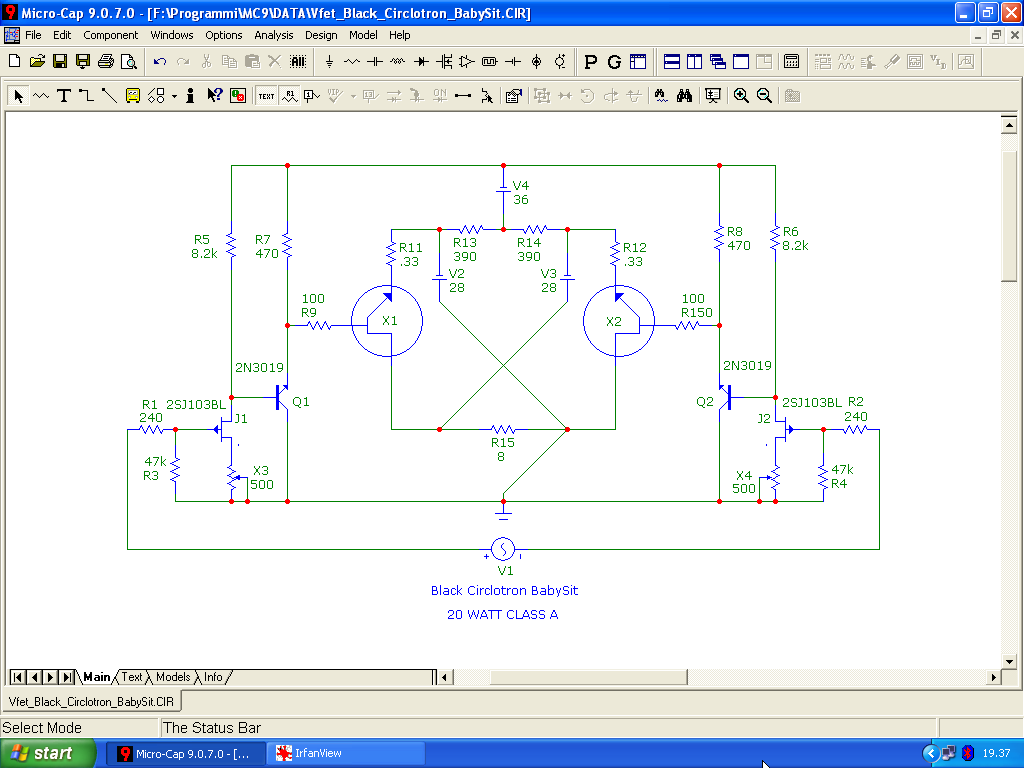Open the File menu

click(33, 35)
